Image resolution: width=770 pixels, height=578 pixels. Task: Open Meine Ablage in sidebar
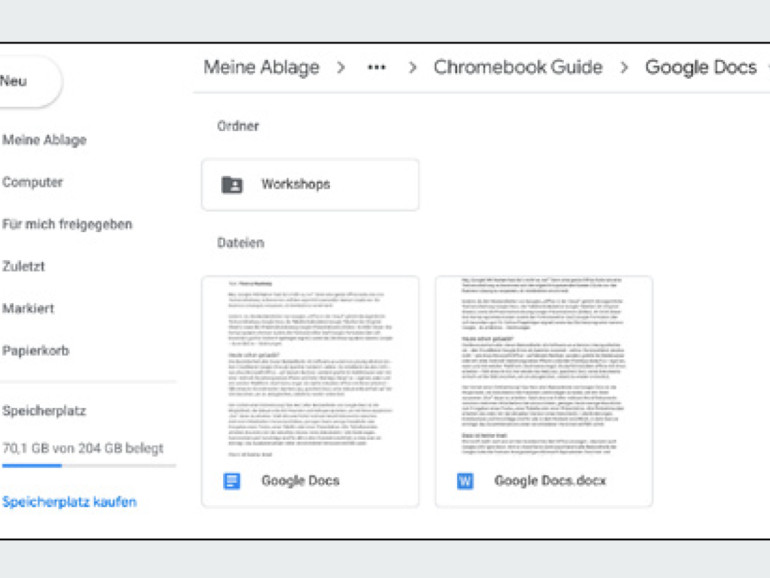pos(44,140)
